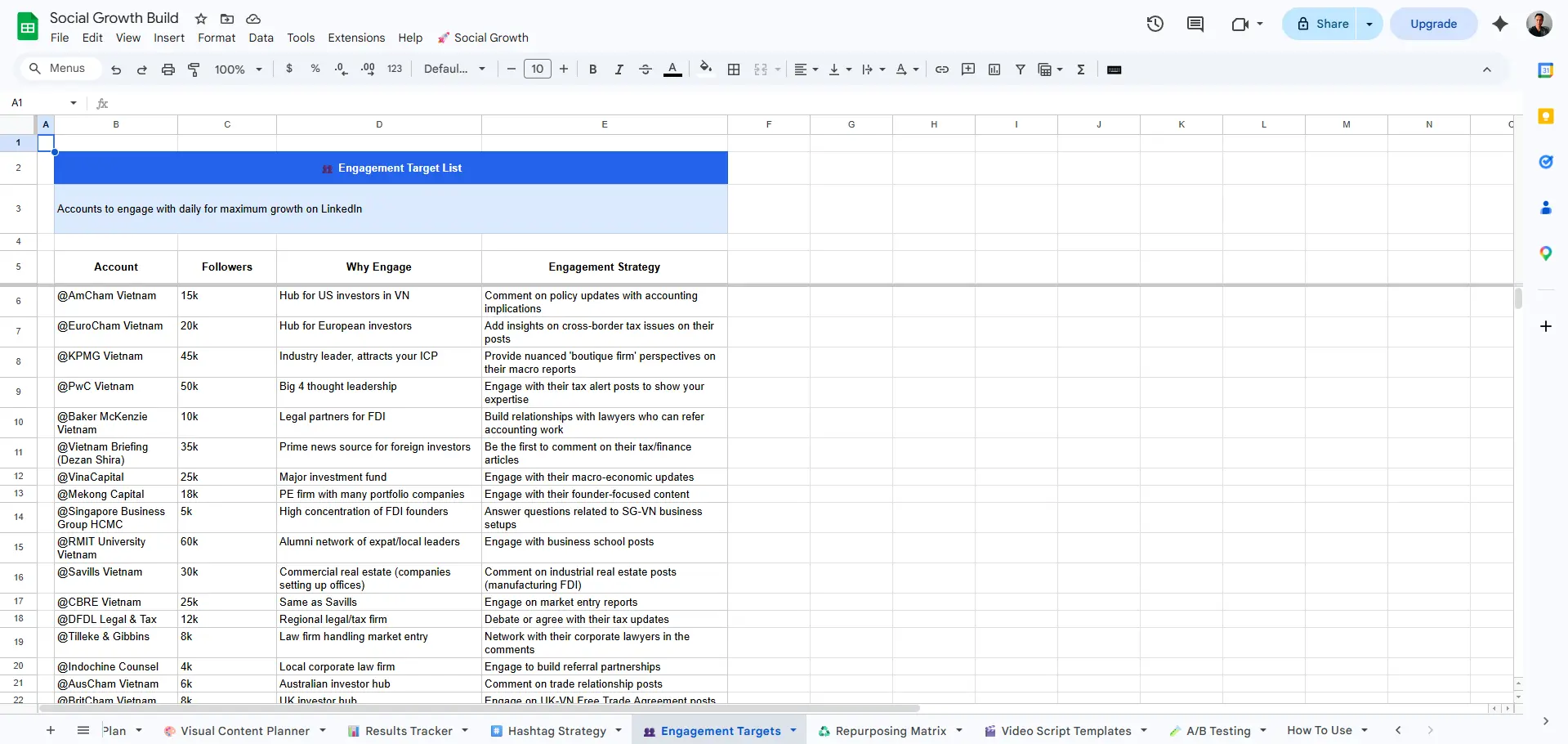Show the all sheets list
Image resolution: width=1568 pixels, height=744 pixels.
point(83,730)
